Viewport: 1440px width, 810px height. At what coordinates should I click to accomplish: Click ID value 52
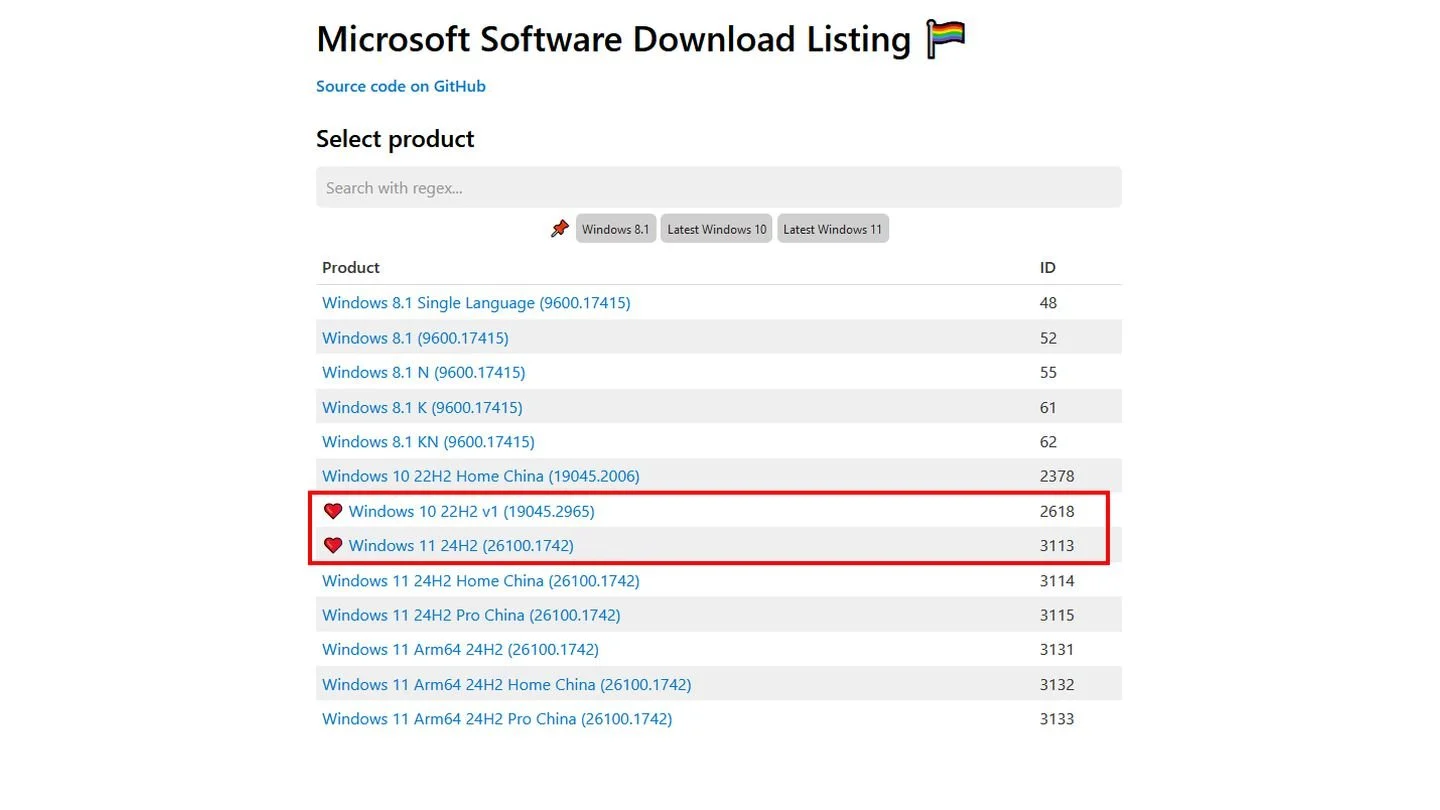pos(1048,338)
